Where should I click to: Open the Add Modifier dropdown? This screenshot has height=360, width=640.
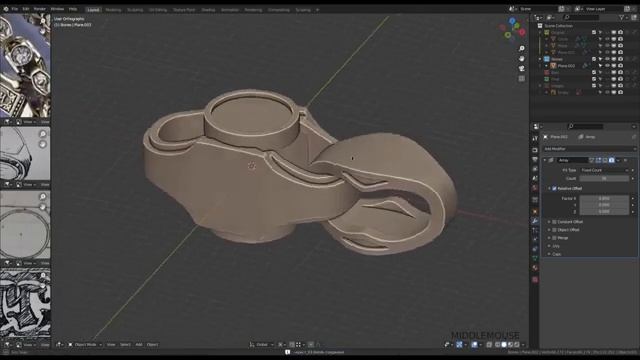[589, 149]
